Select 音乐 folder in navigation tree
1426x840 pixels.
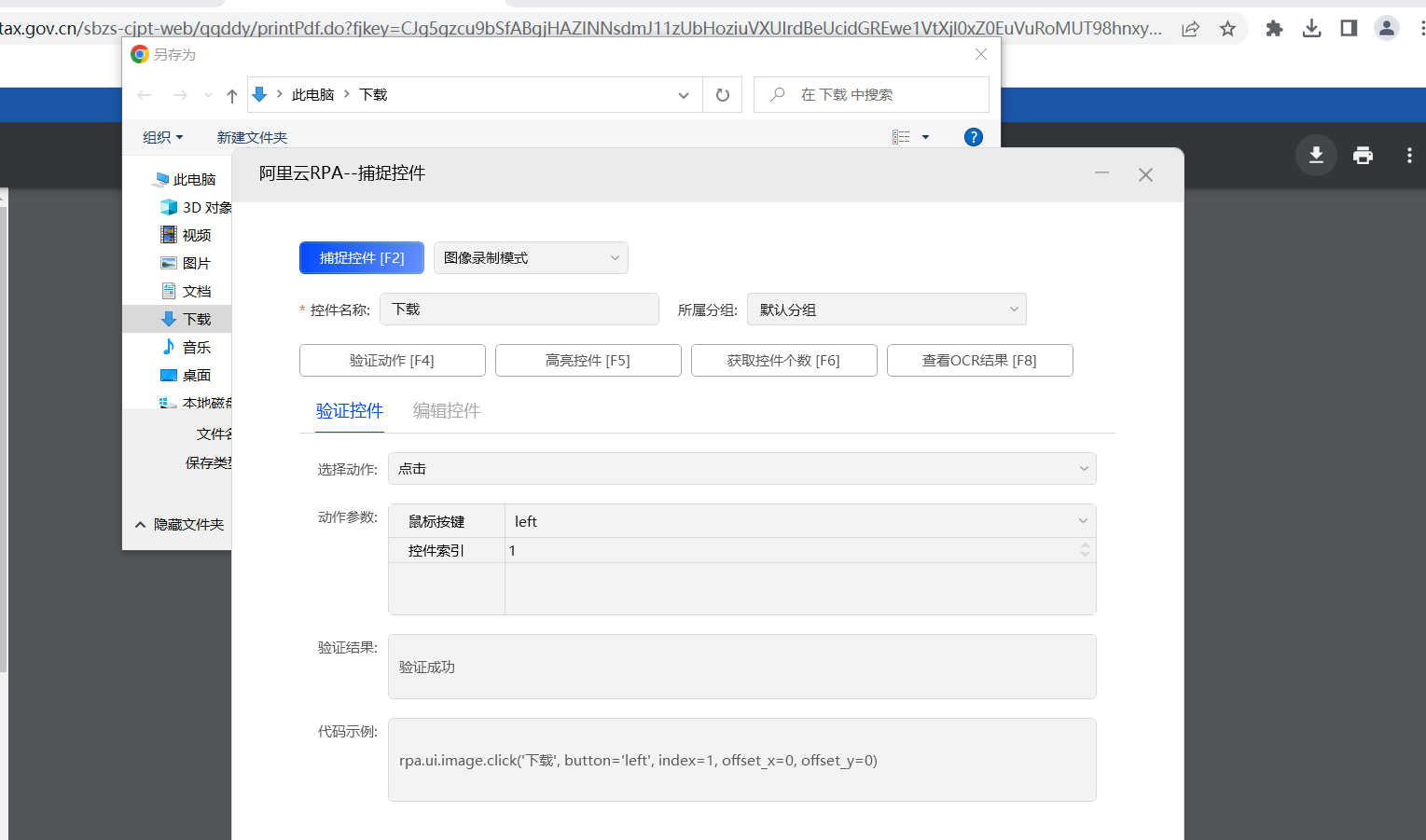click(x=187, y=348)
